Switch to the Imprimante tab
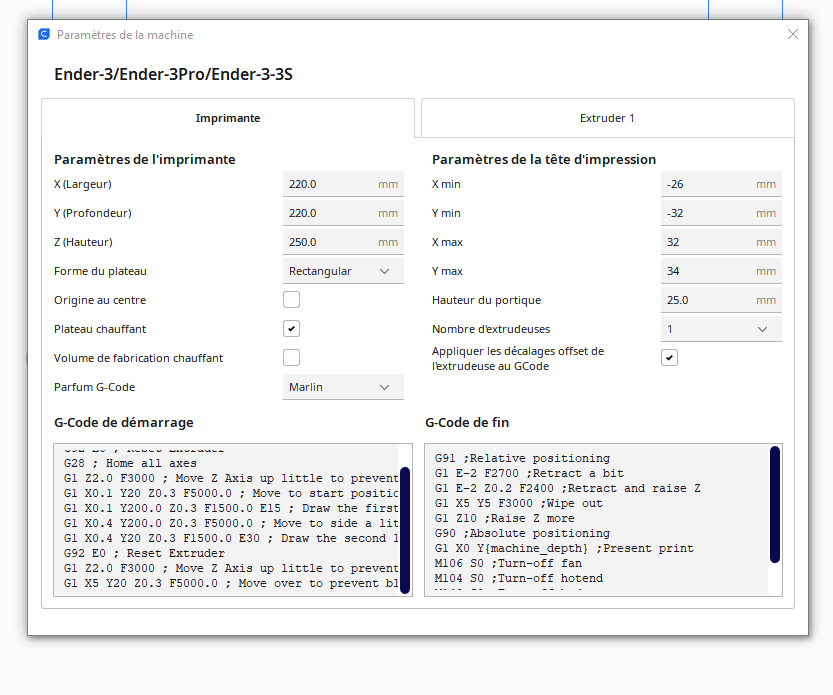The height and width of the screenshot is (695, 833). (228, 118)
